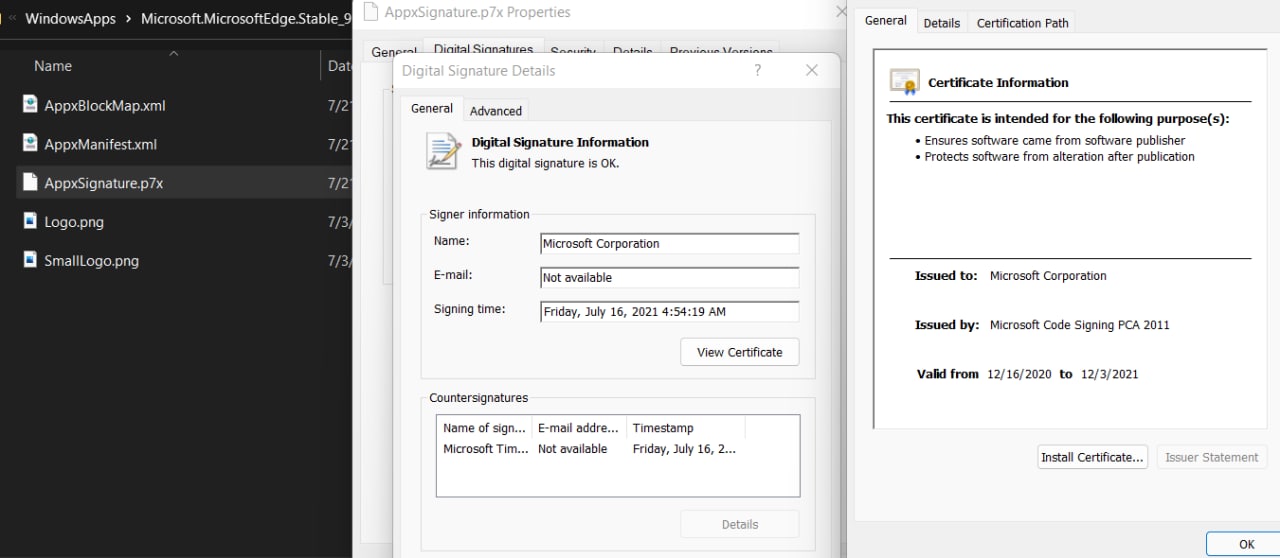Screen dimensions: 1280x558
Task: Click 'Ensures software came from software publisher' line
Action: 1054,141
